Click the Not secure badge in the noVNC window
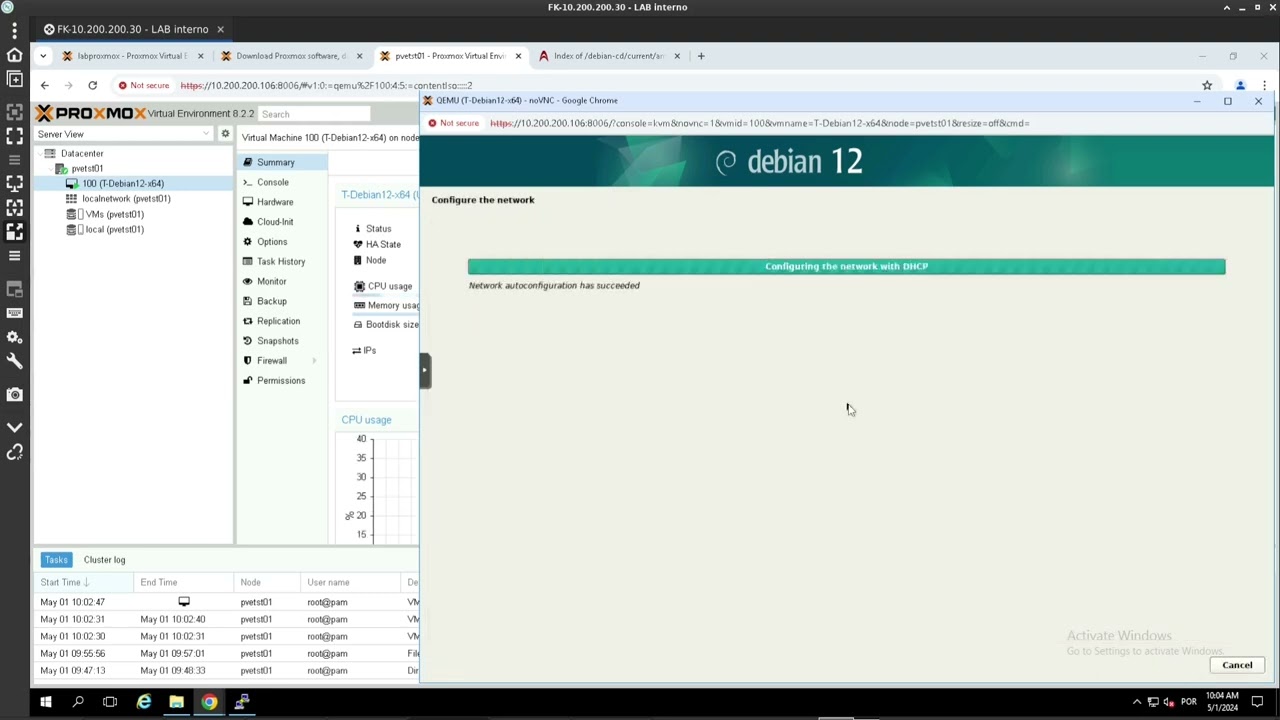The height and width of the screenshot is (720, 1280). (x=454, y=123)
